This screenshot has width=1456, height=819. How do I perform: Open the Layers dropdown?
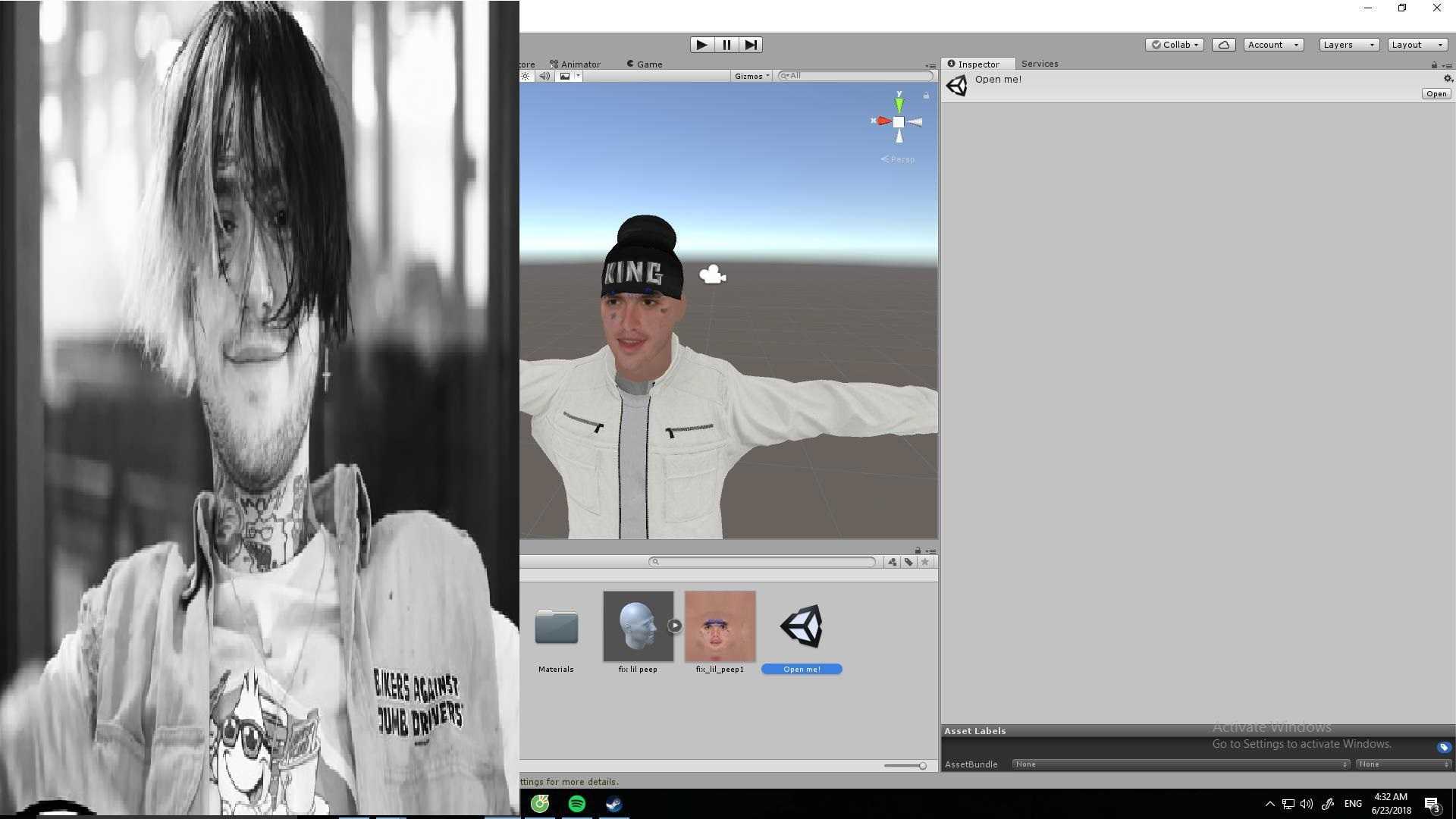coord(1348,45)
